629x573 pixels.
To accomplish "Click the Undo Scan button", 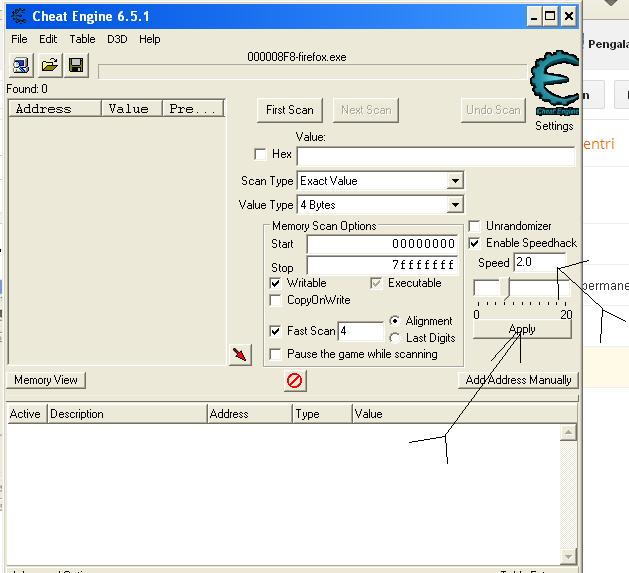I will coord(493,110).
